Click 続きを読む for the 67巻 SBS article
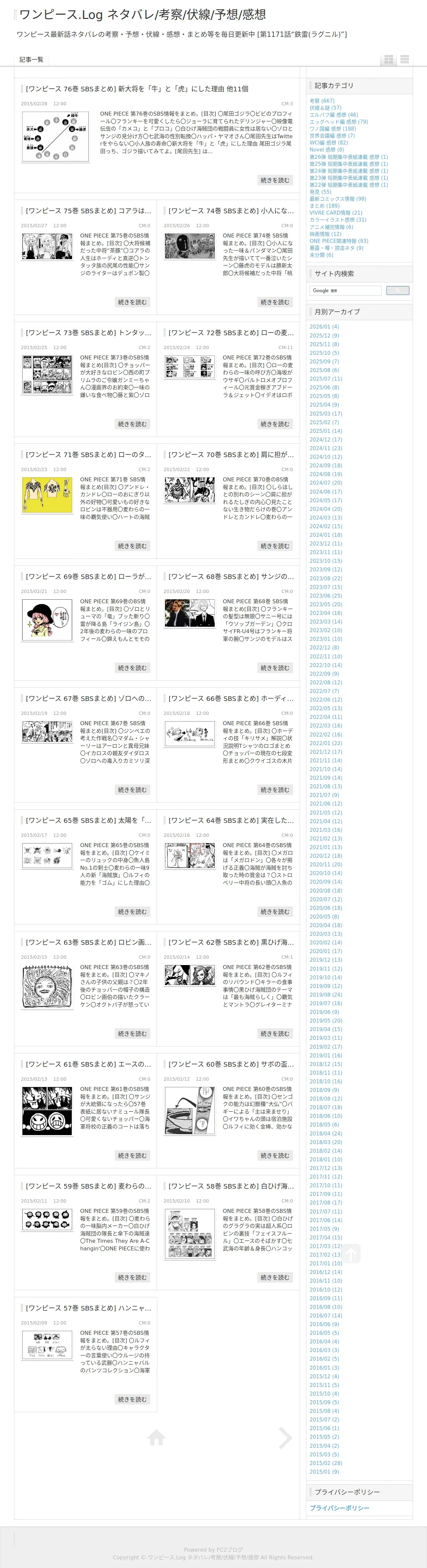This screenshot has height=1568, width=427. [132, 789]
